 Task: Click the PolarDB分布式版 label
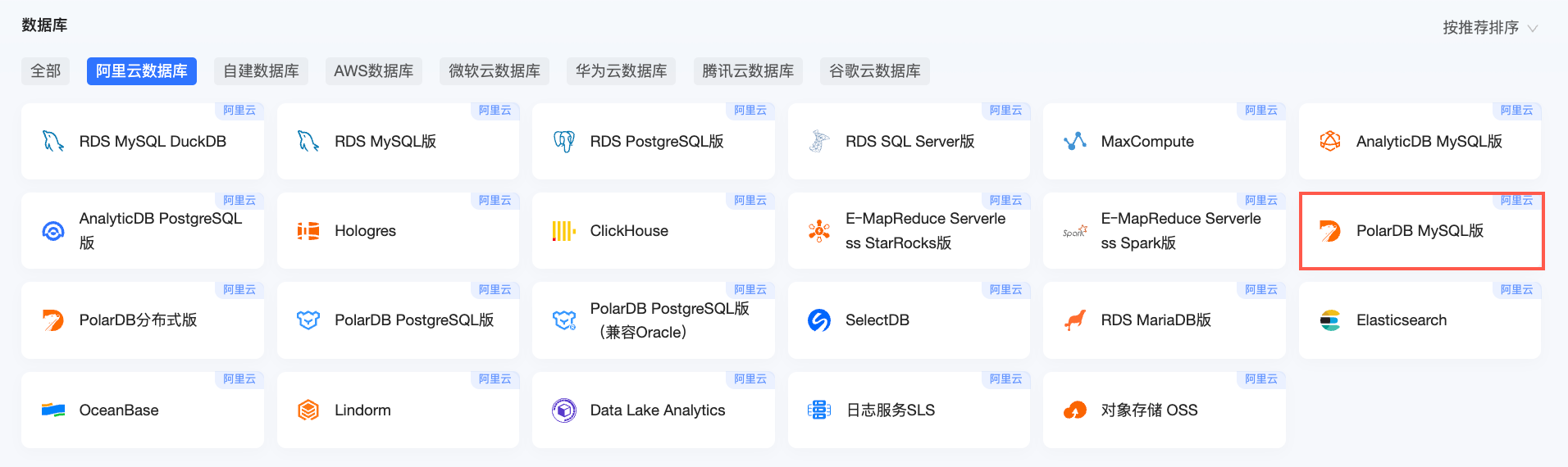138,320
